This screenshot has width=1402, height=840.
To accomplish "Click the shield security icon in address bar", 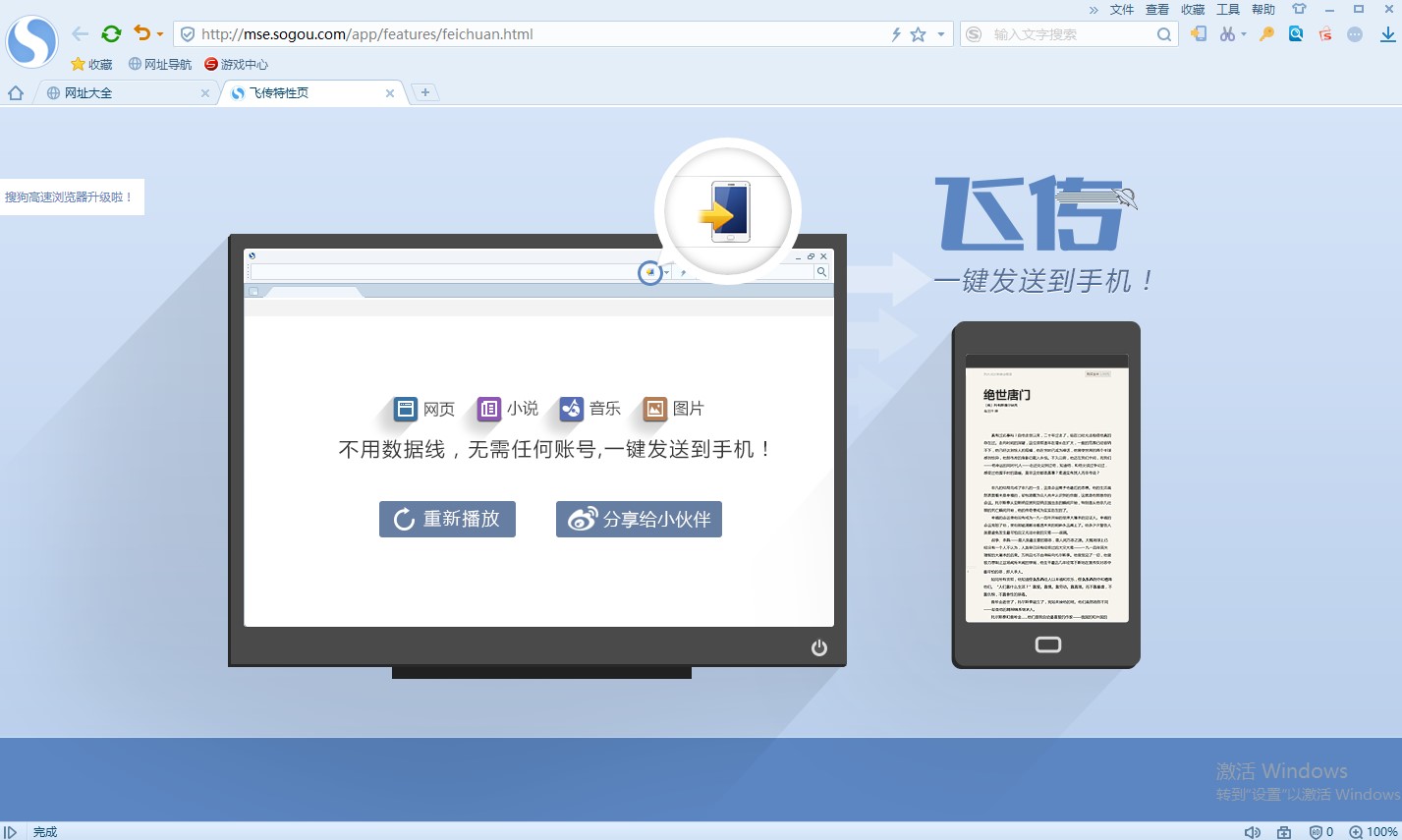I will (188, 34).
